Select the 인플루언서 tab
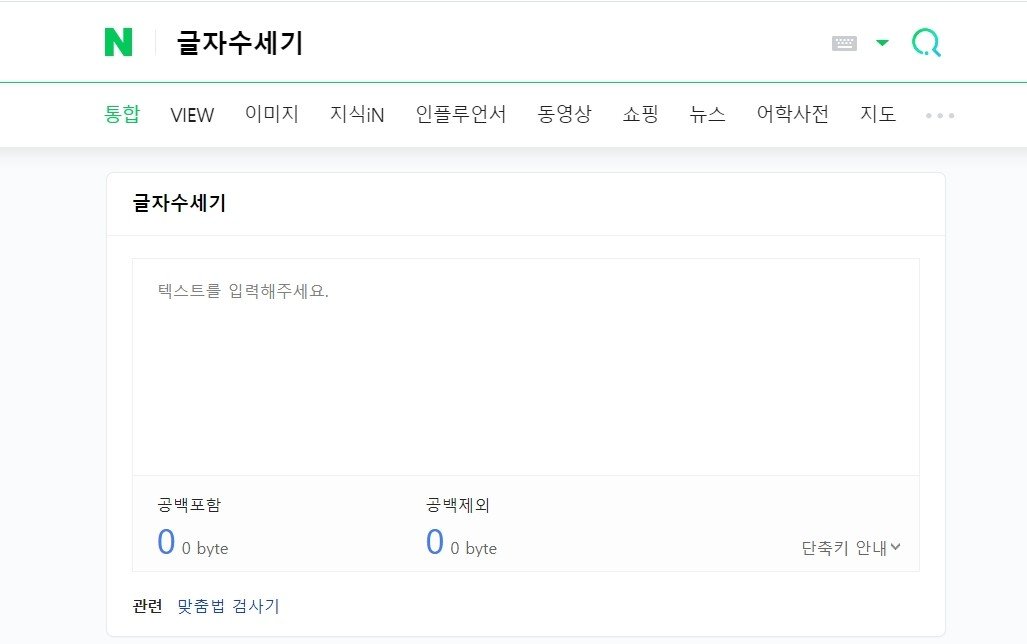 [461, 114]
